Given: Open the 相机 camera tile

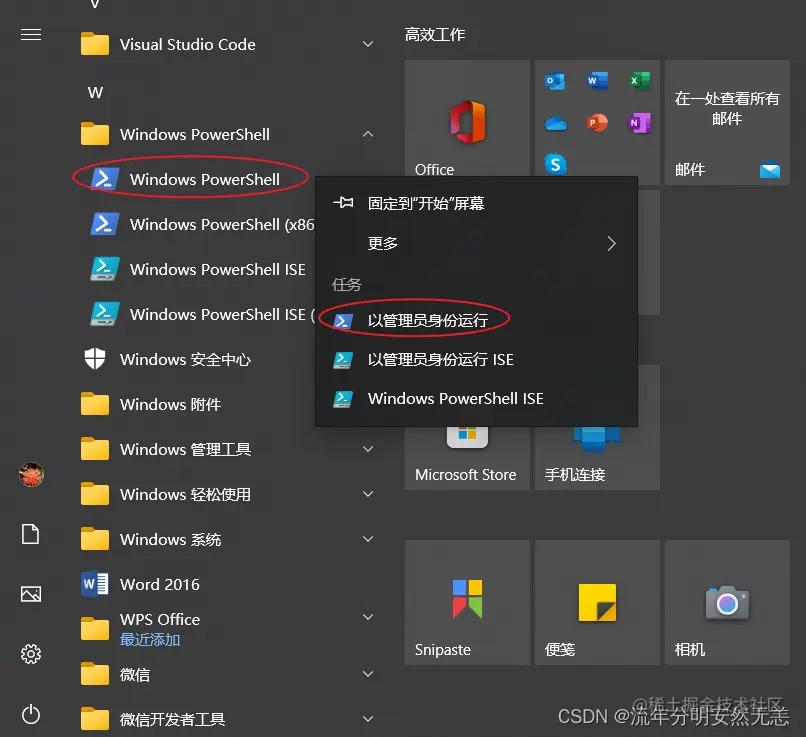Looking at the screenshot, I should [727, 602].
